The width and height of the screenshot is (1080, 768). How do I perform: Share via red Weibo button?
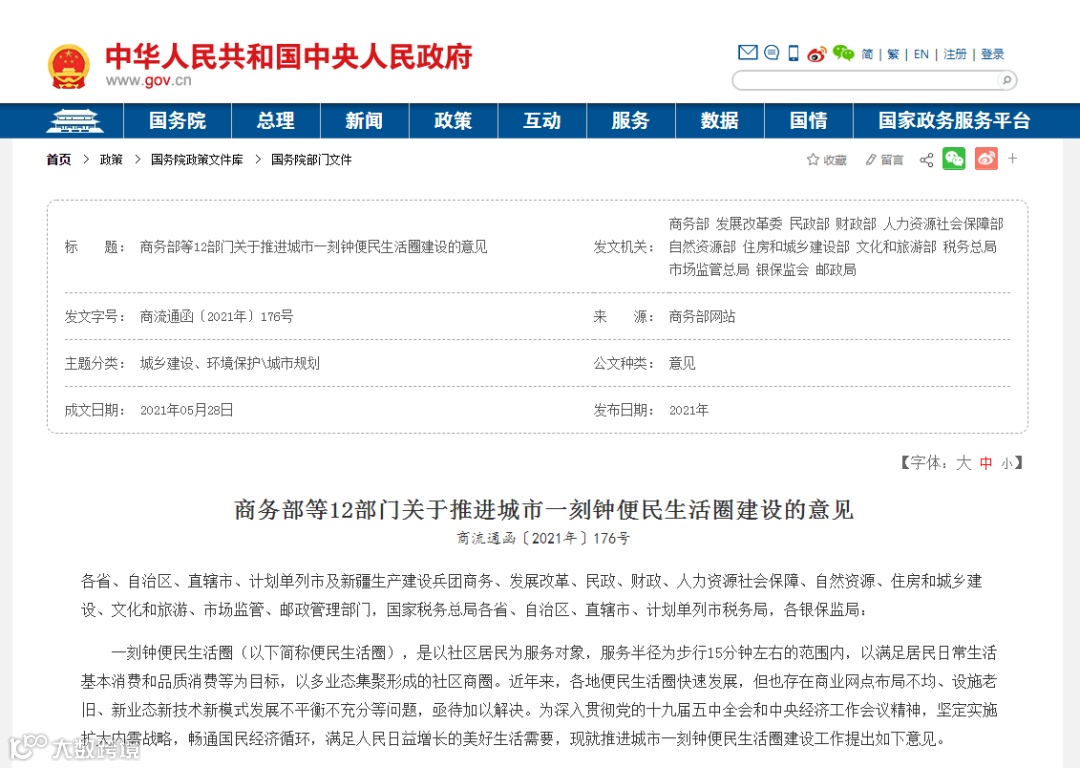(986, 159)
